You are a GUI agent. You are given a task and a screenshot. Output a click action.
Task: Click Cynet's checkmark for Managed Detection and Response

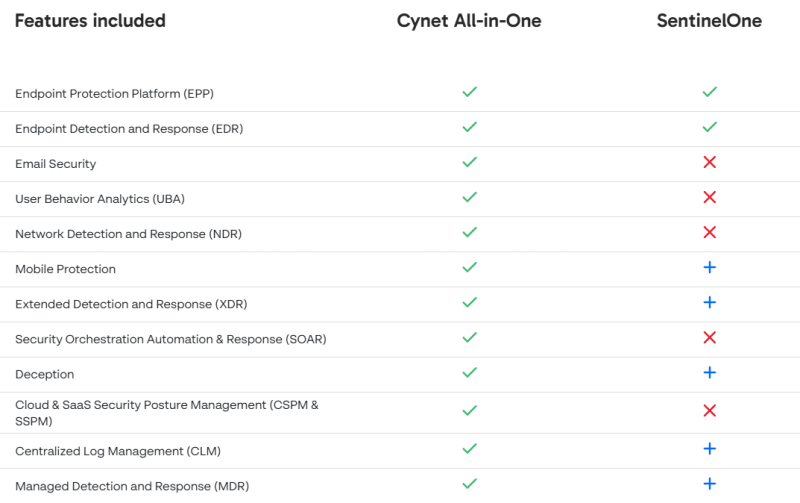tap(469, 484)
